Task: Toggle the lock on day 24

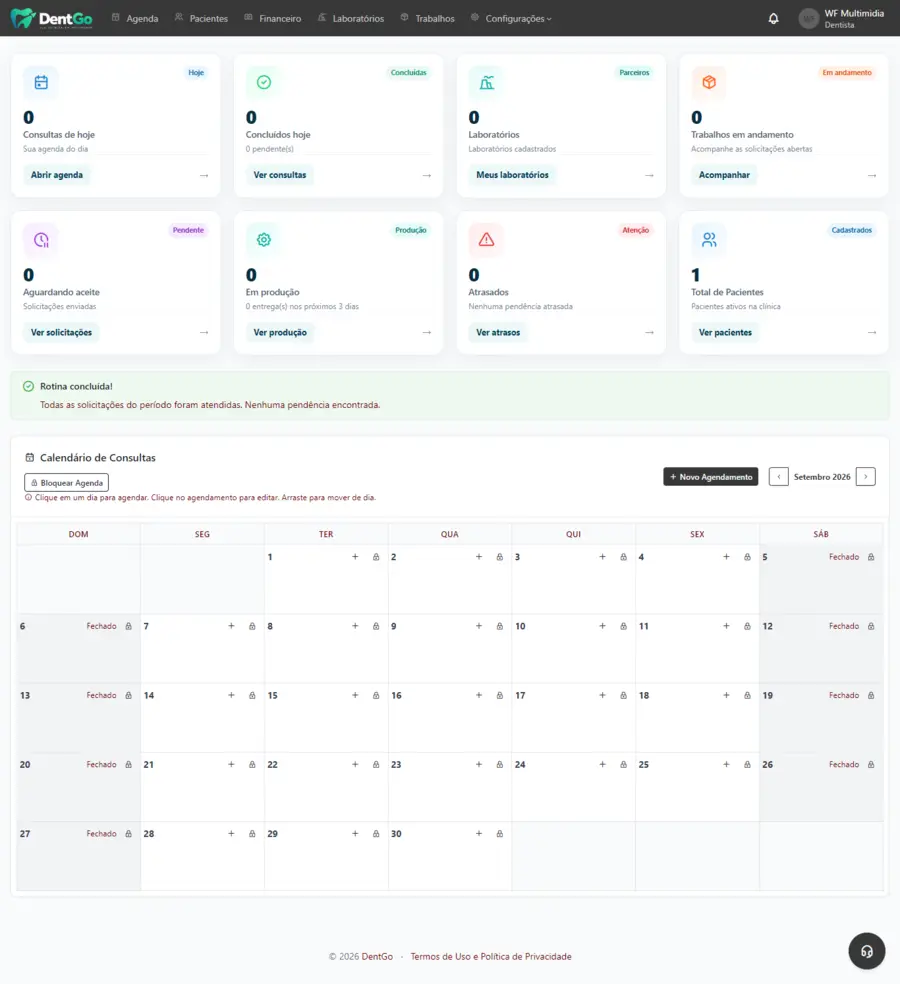Action: coord(623,764)
